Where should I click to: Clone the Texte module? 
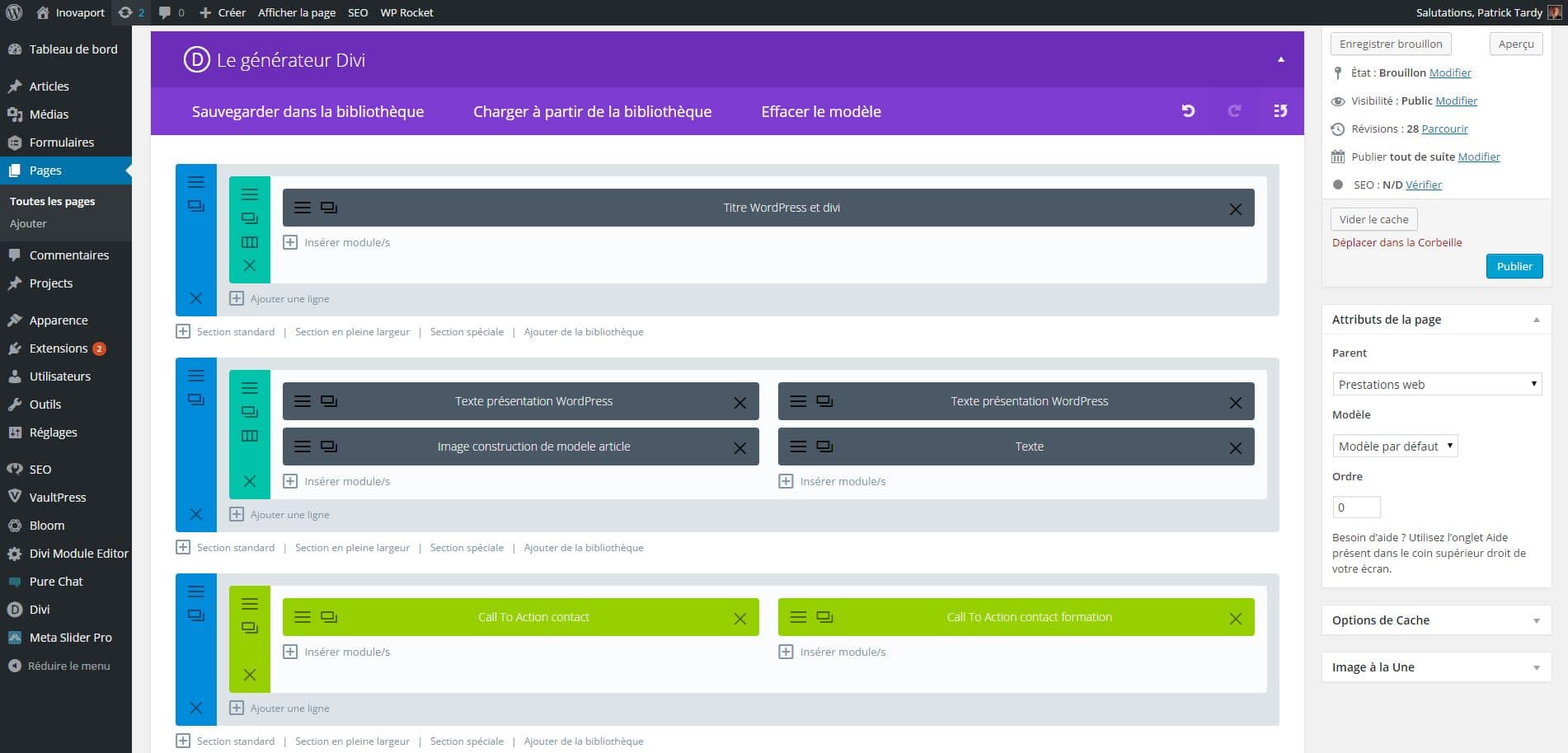coord(824,447)
